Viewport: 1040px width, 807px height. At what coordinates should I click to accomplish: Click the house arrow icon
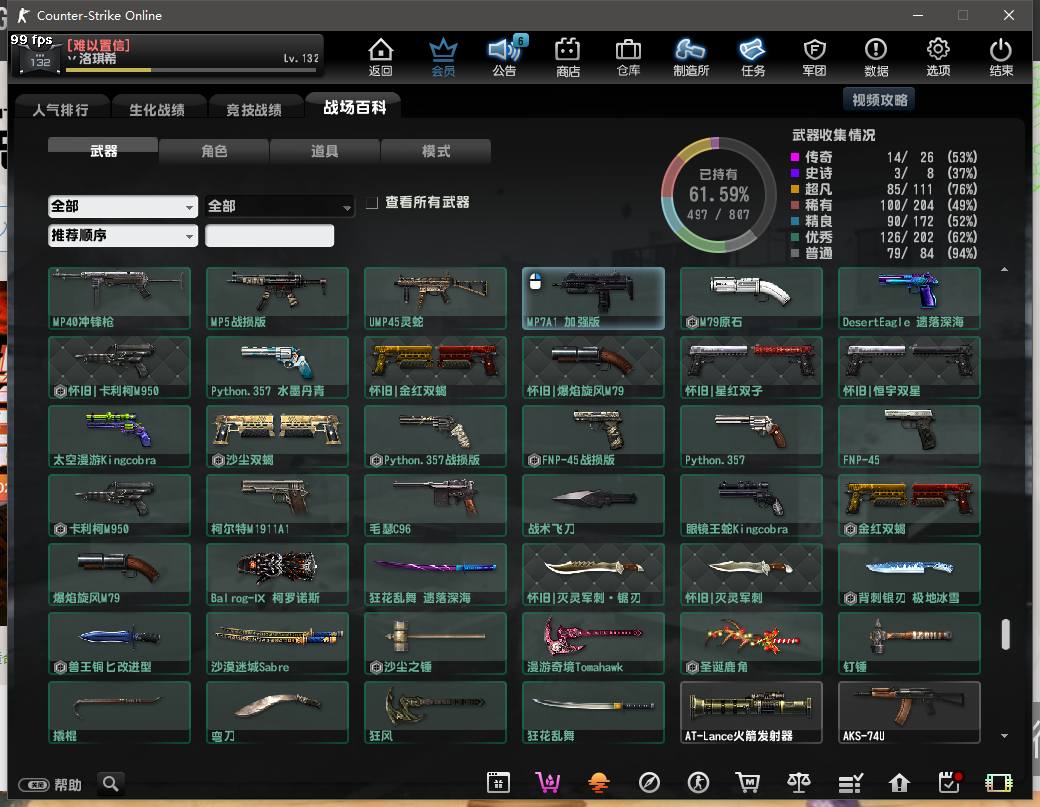[899, 783]
